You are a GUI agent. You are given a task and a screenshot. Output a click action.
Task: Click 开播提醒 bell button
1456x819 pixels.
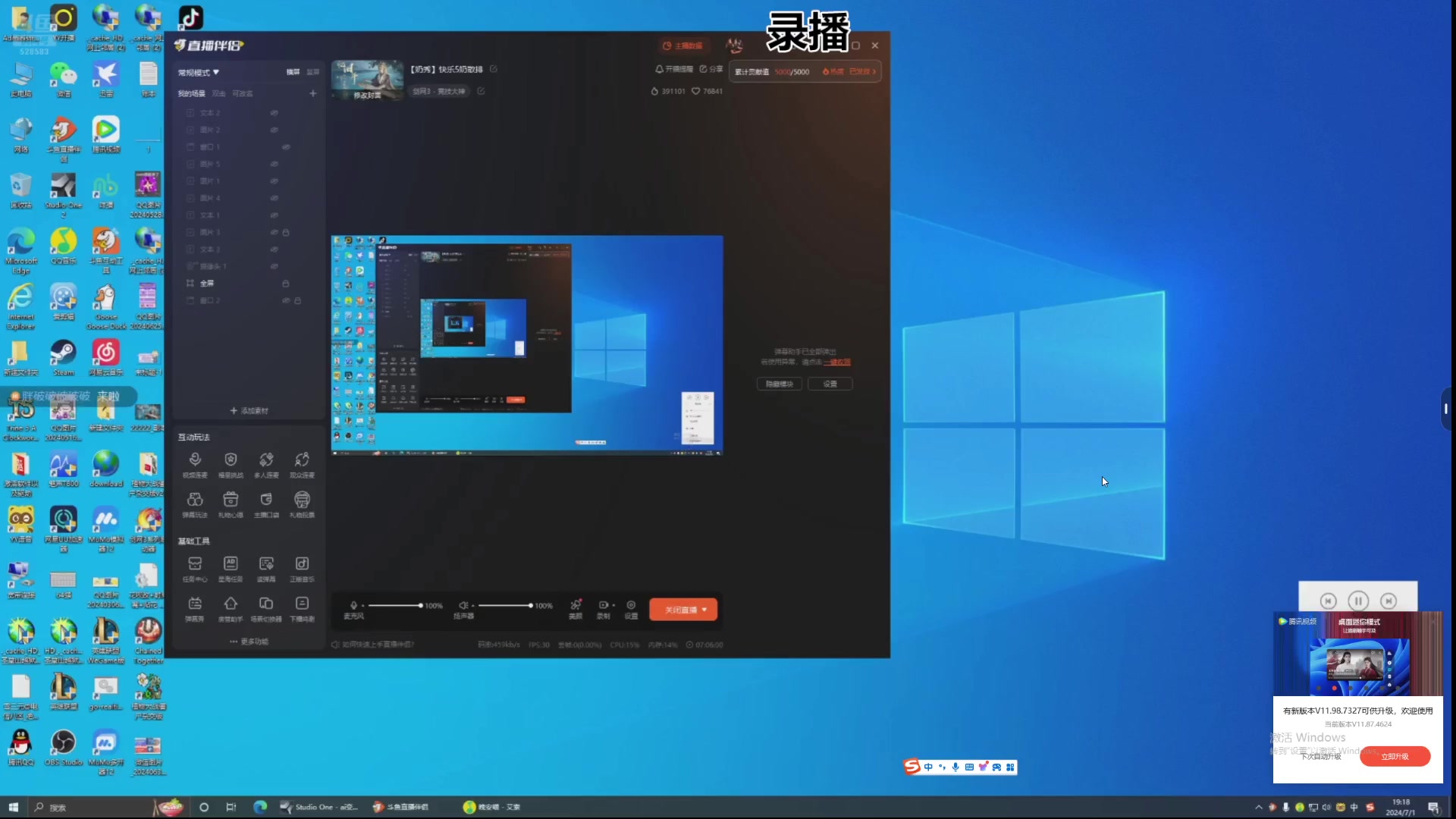click(x=674, y=69)
